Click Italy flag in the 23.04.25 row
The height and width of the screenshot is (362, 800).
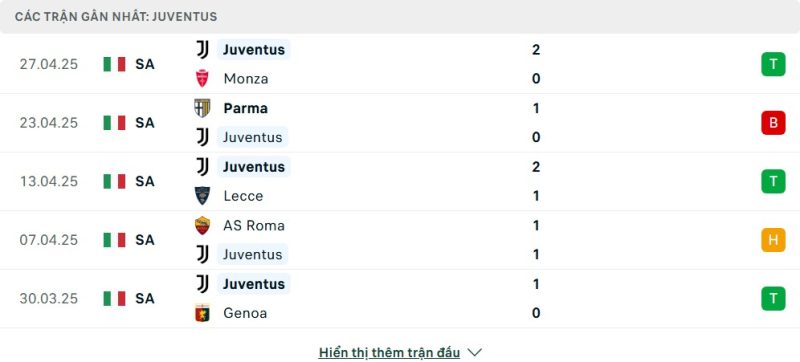point(114,123)
